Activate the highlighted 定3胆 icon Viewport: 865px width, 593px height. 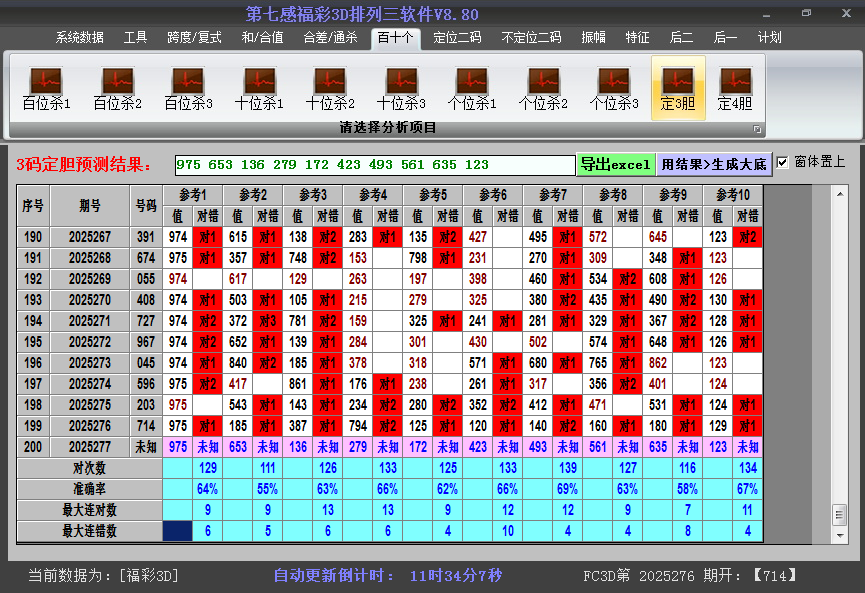(679, 84)
